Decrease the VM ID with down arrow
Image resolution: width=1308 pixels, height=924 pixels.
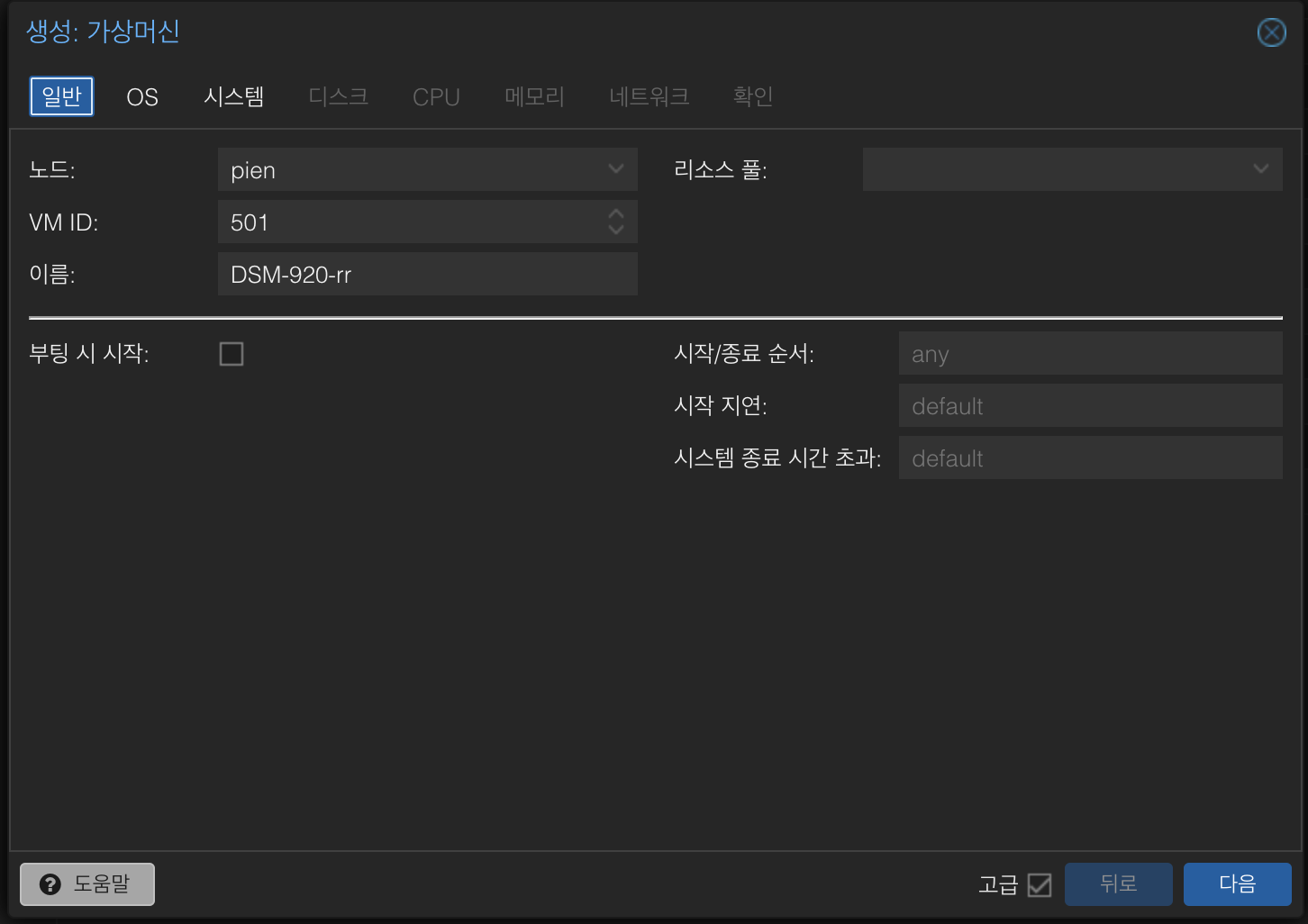tap(616, 230)
